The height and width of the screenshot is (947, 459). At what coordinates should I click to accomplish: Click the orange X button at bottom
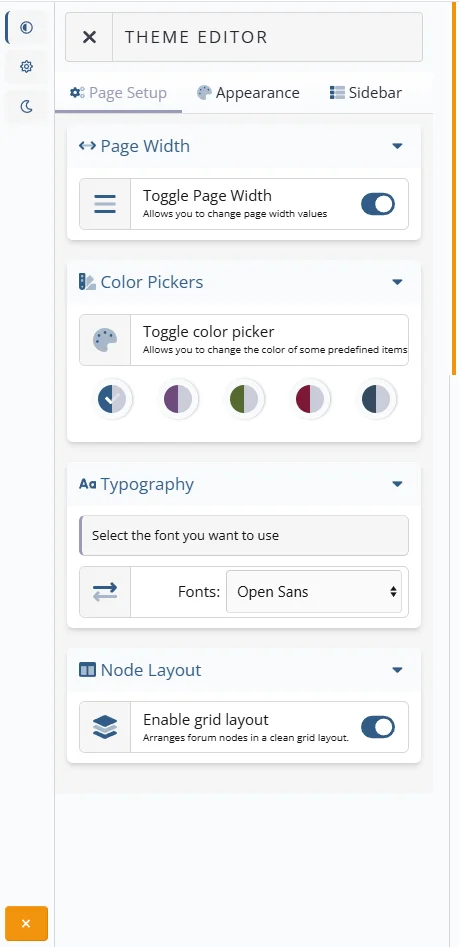(x=26, y=923)
